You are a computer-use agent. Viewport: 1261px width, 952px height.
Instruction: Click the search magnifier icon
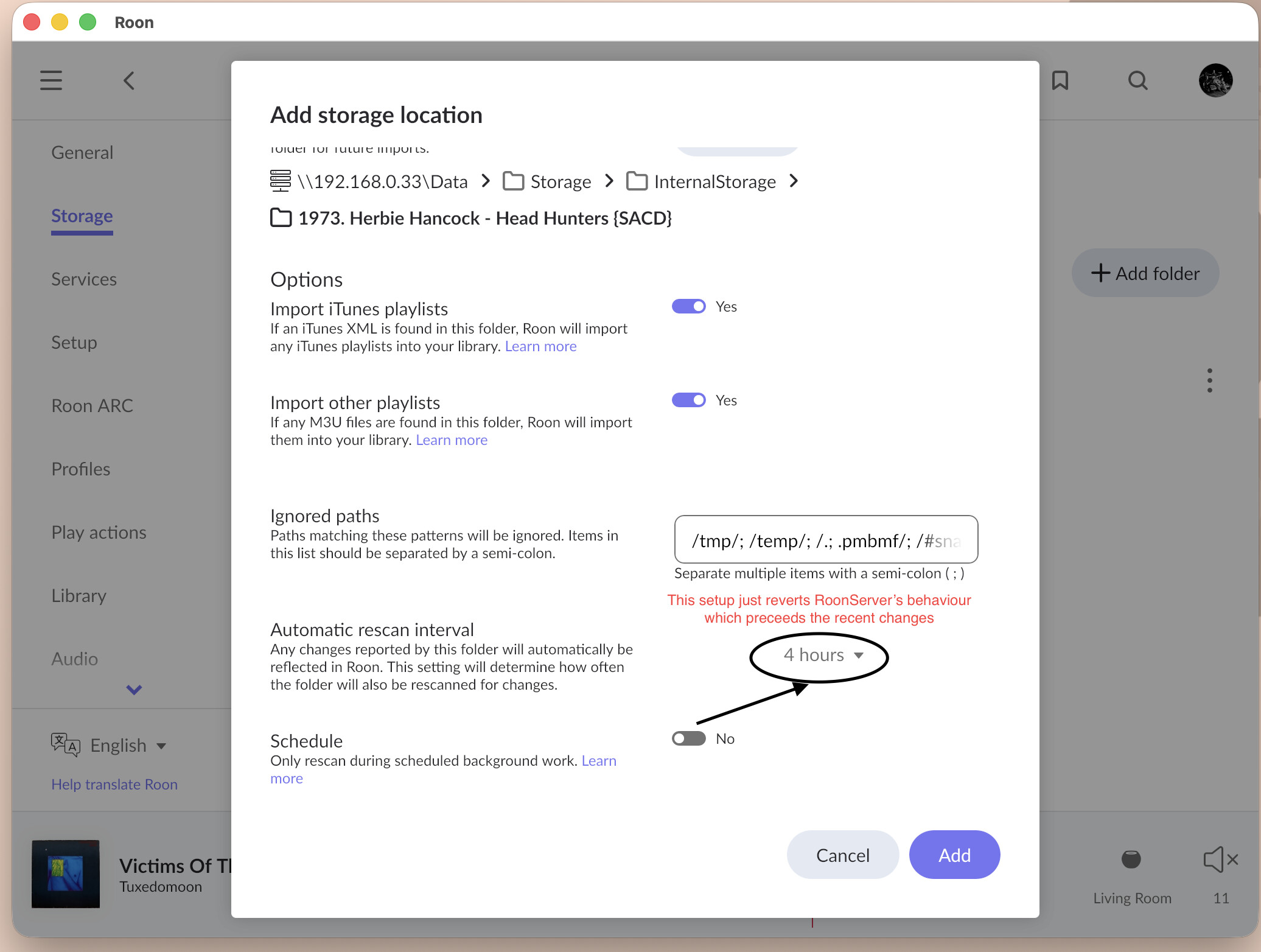pos(1137,80)
